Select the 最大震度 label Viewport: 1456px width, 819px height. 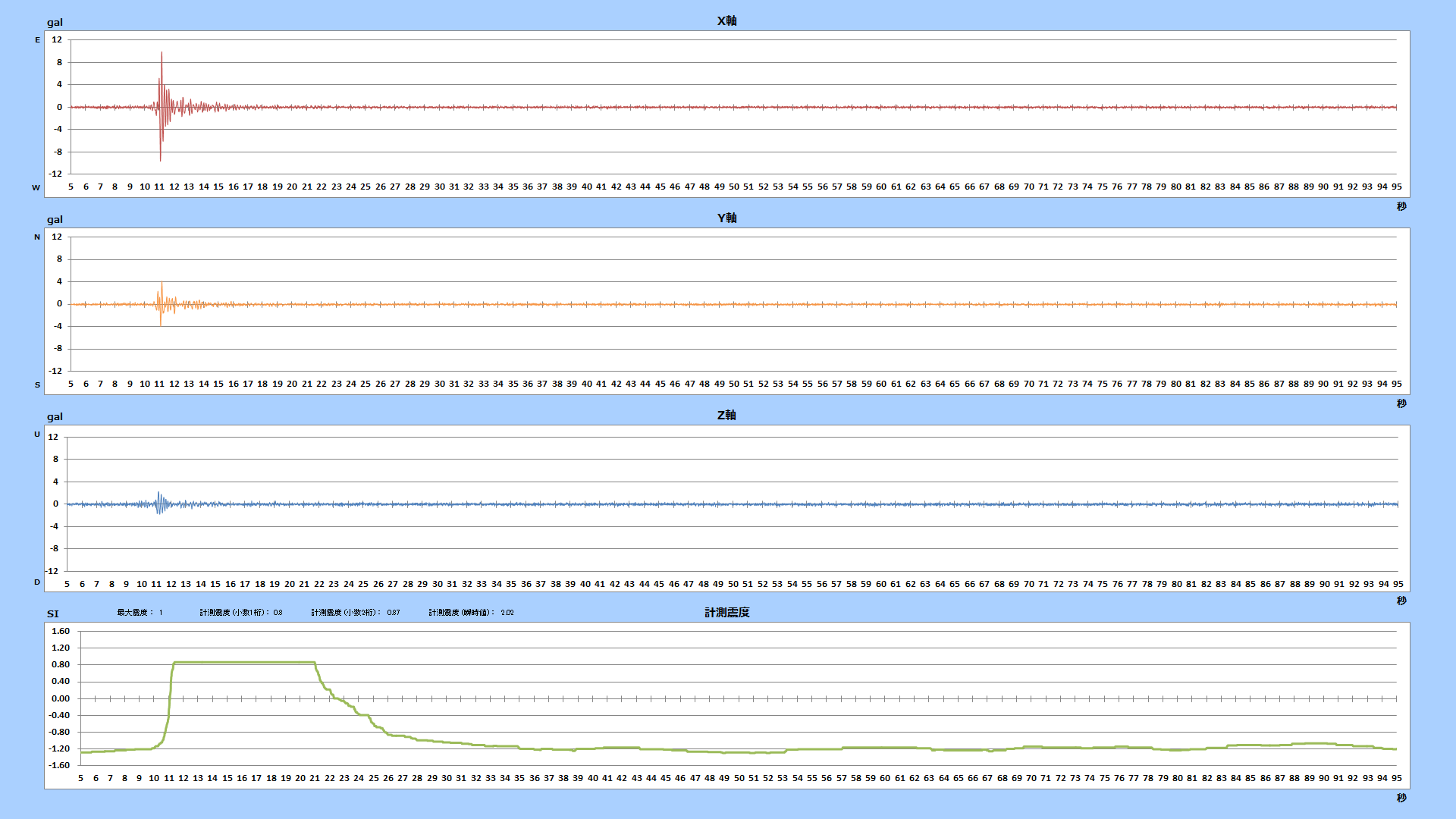tap(134, 612)
